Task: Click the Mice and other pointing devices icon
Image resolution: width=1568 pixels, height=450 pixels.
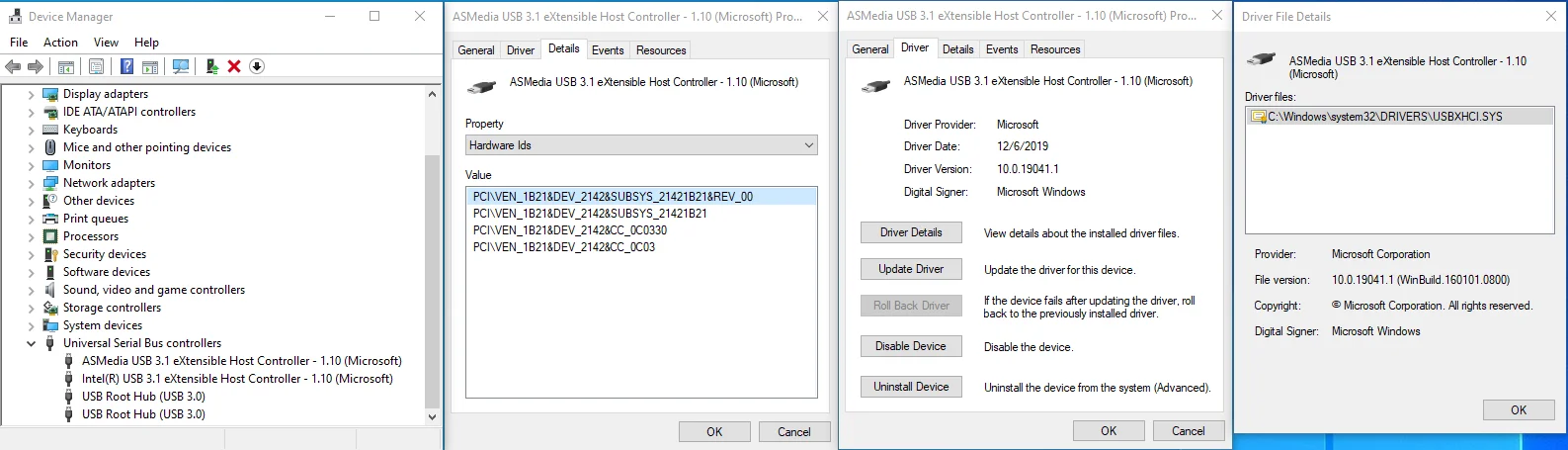Action: pyautogui.click(x=51, y=147)
